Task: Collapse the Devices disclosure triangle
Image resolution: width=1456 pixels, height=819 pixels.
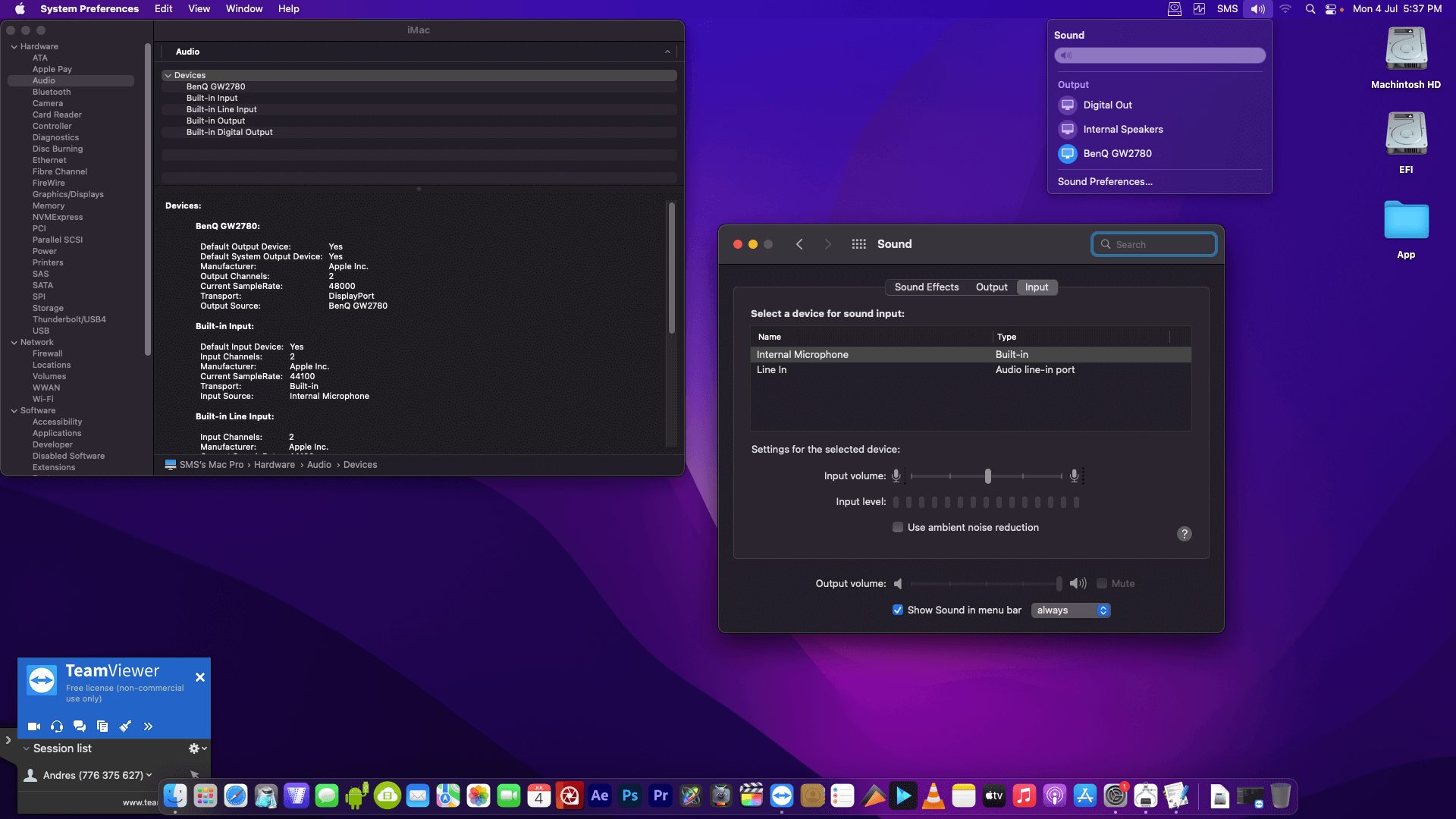Action: [168, 75]
